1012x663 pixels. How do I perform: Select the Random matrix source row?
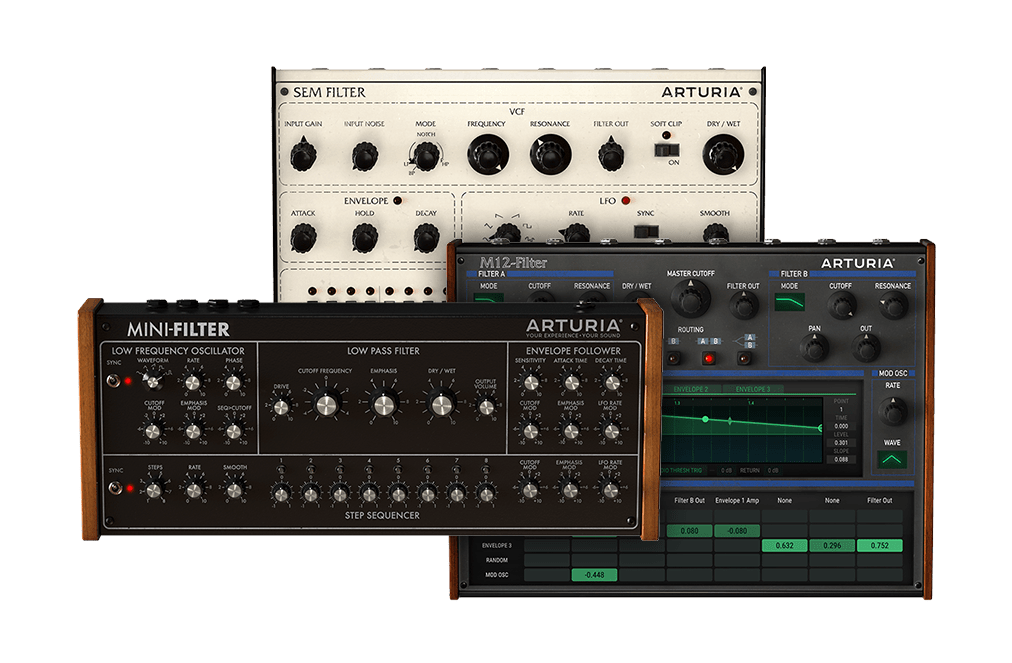pyautogui.click(x=496, y=560)
